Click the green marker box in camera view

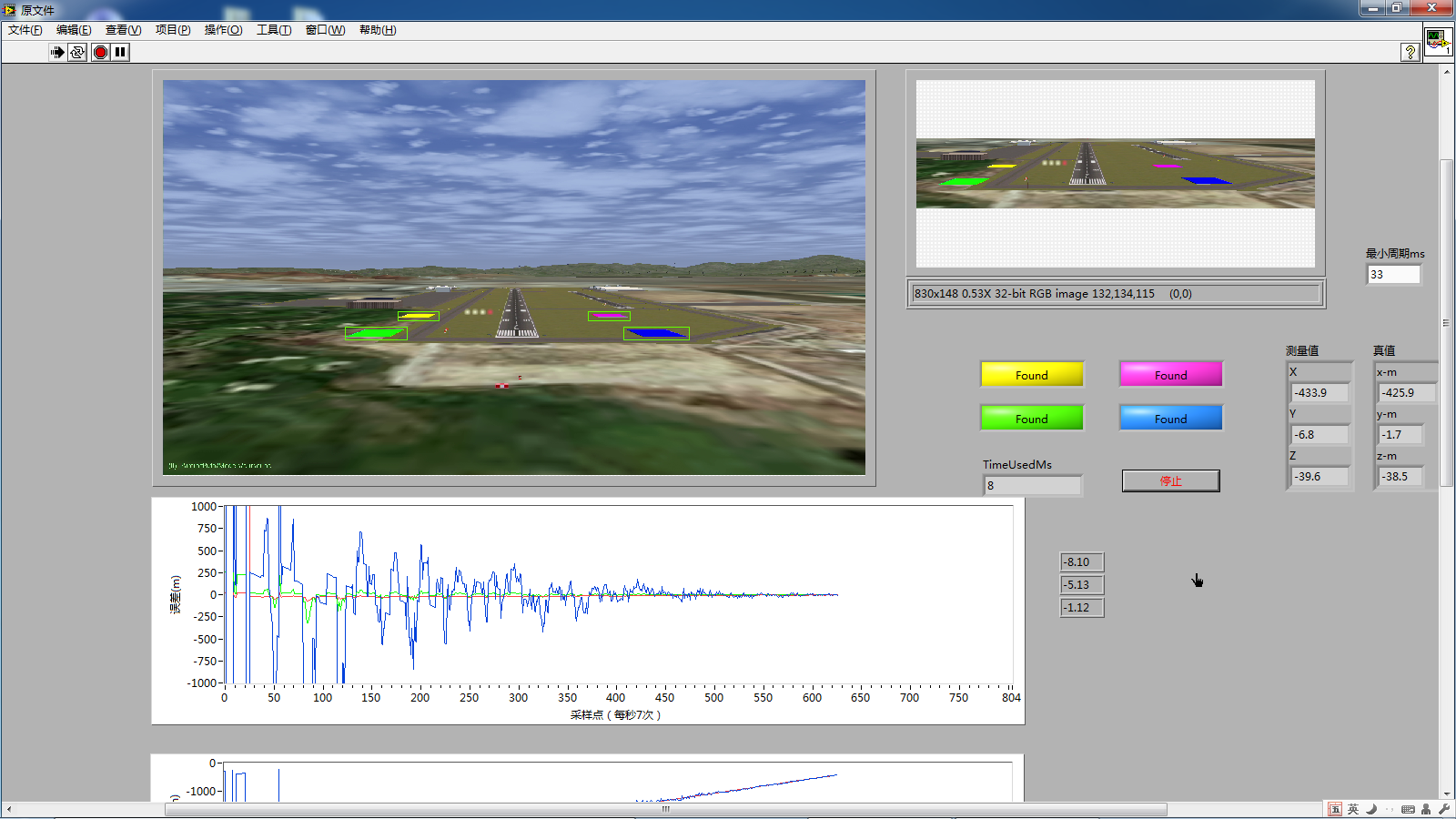376,333
